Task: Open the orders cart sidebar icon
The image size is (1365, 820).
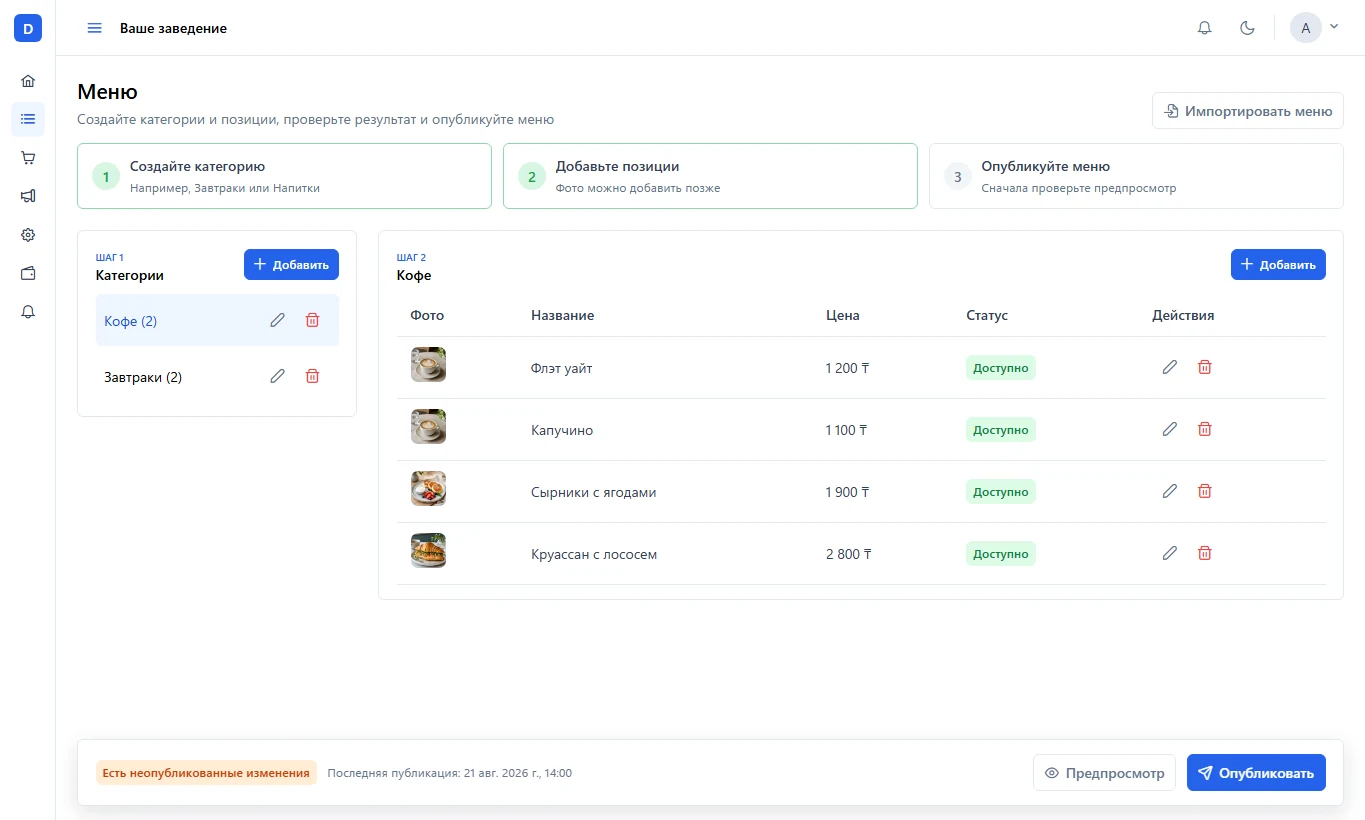Action: pos(28,158)
